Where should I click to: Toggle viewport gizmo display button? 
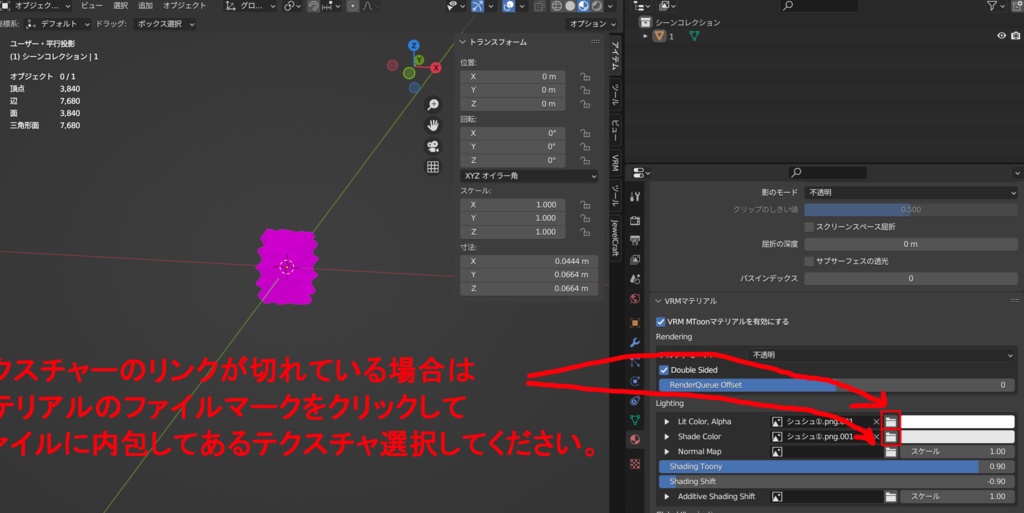click(478, 6)
